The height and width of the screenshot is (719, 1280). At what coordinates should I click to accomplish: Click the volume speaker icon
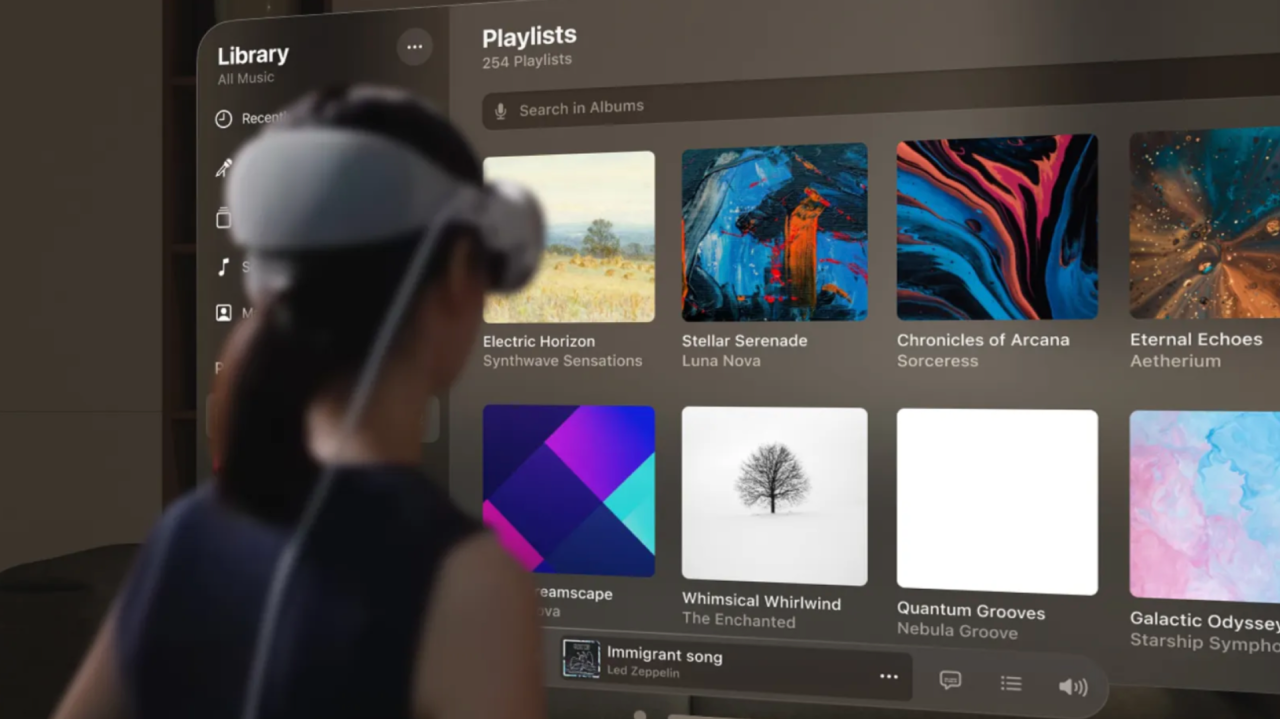click(1072, 686)
